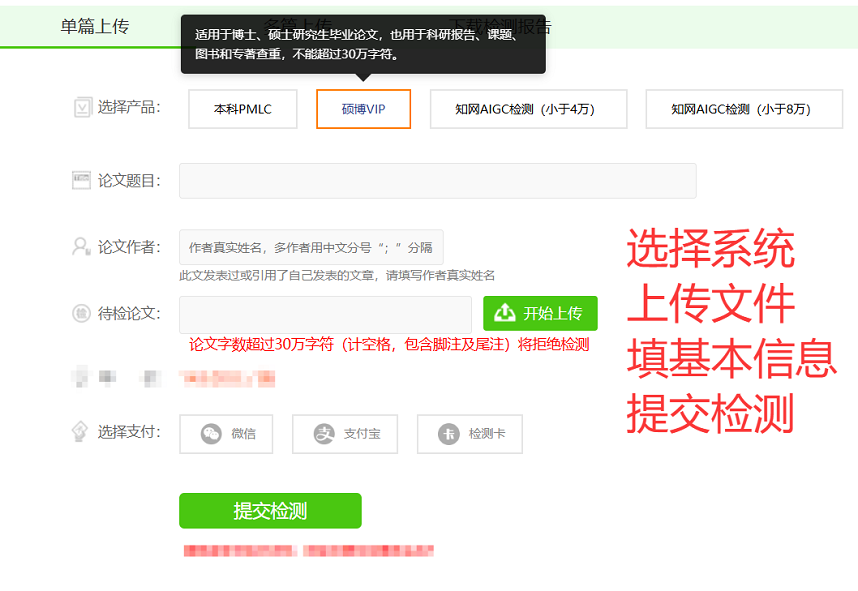Image resolution: width=858 pixels, height=591 pixels.
Task: Click the icon beside 选择支付
Action: tap(80, 431)
